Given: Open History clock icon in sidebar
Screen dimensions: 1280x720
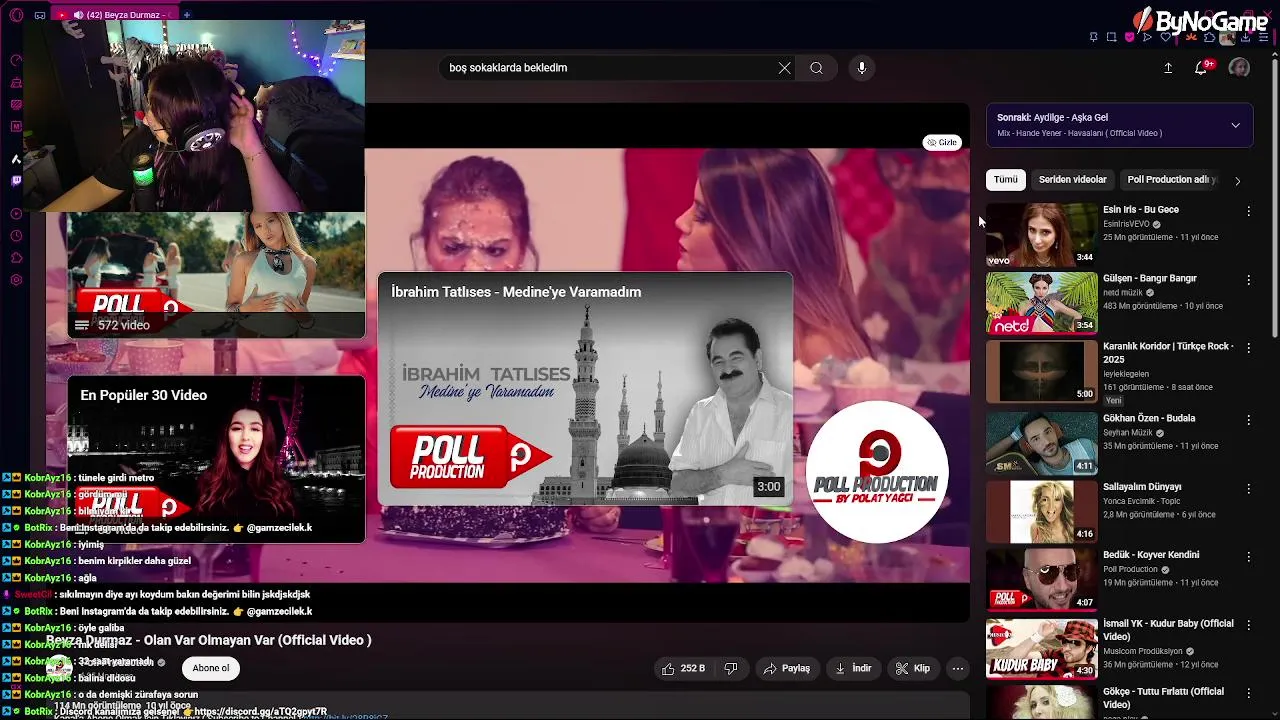Looking at the screenshot, I should (16, 236).
